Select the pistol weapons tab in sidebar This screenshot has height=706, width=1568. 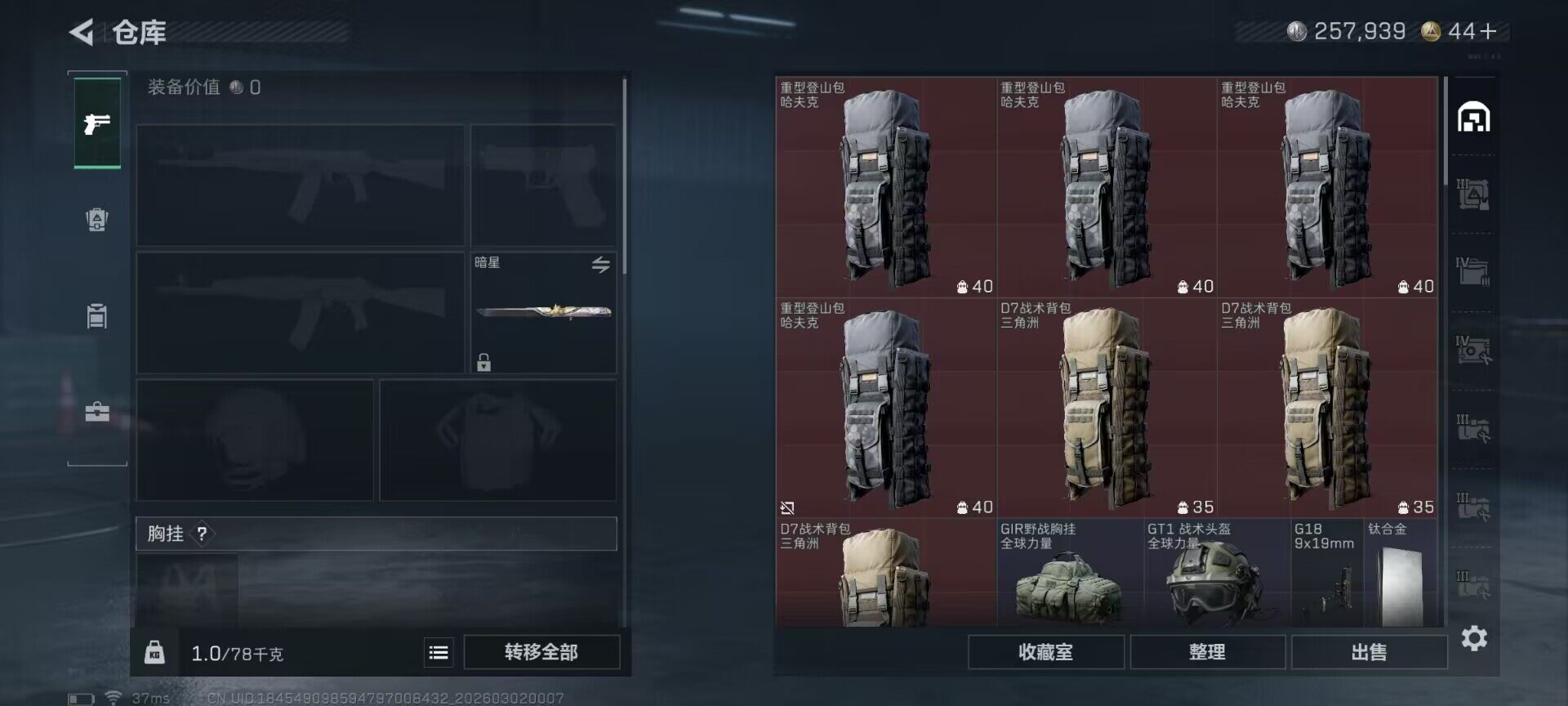[x=97, y=123]
